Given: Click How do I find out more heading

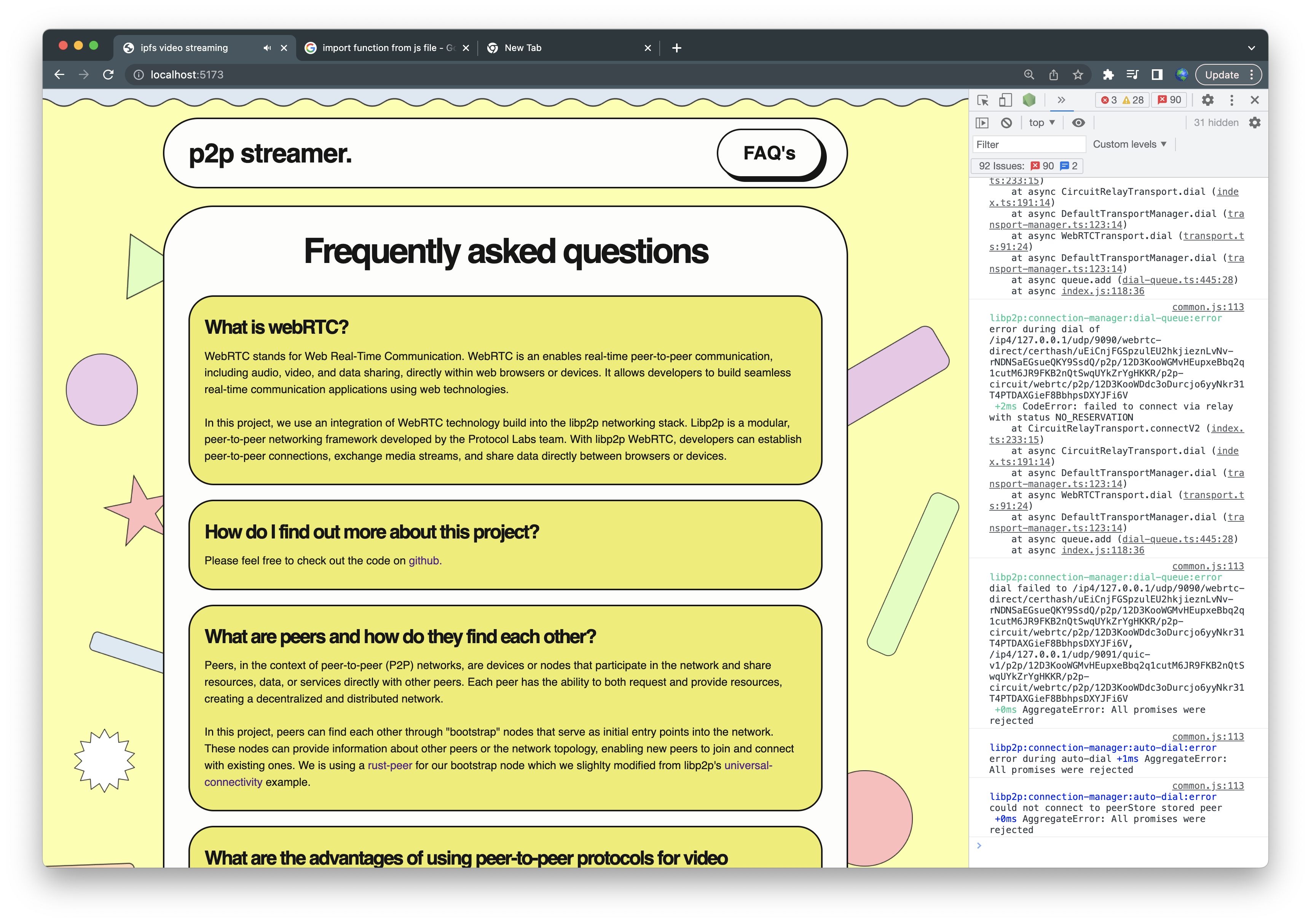Looking at the screenshot, I should click(x=372, y=532).
